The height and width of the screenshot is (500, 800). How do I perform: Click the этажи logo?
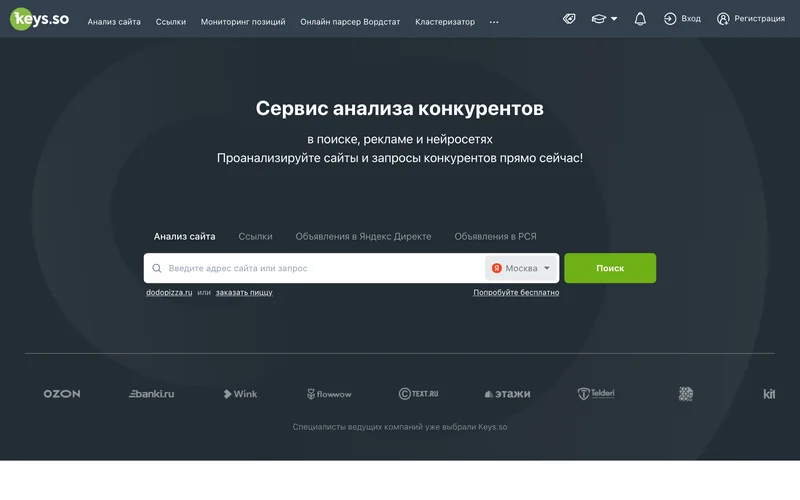507,394
